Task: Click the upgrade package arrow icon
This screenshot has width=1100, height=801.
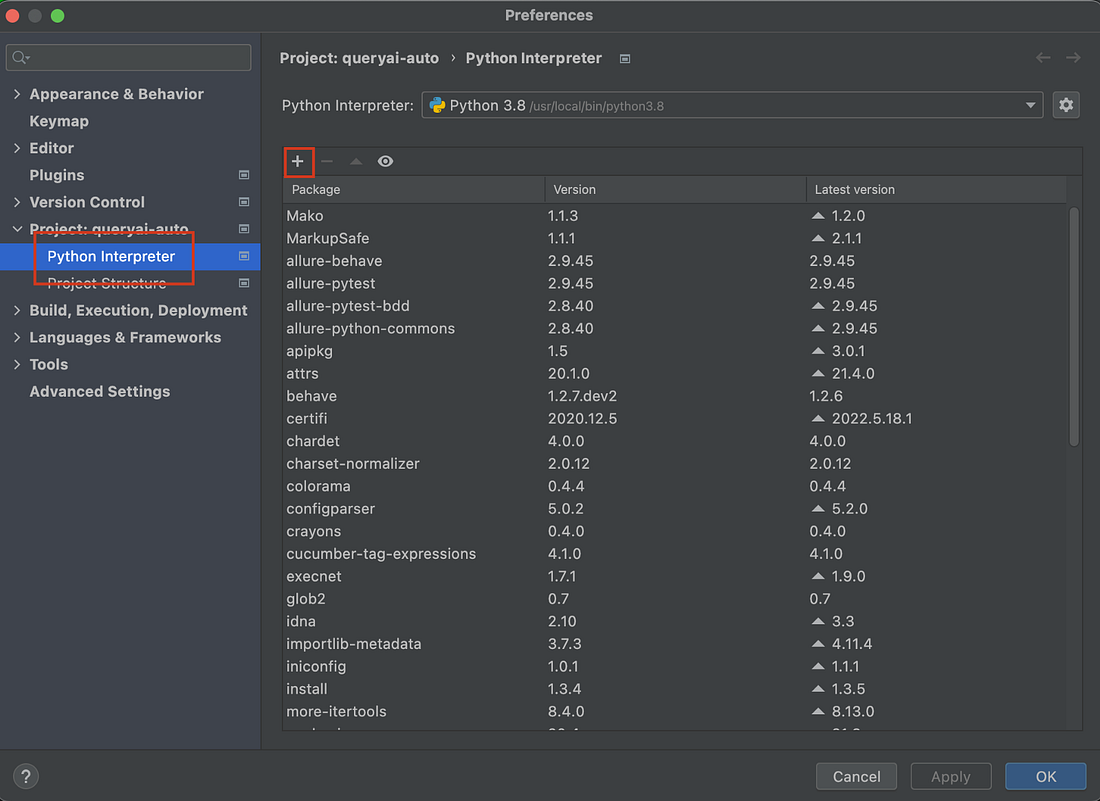Action: (x=356, y=161)
